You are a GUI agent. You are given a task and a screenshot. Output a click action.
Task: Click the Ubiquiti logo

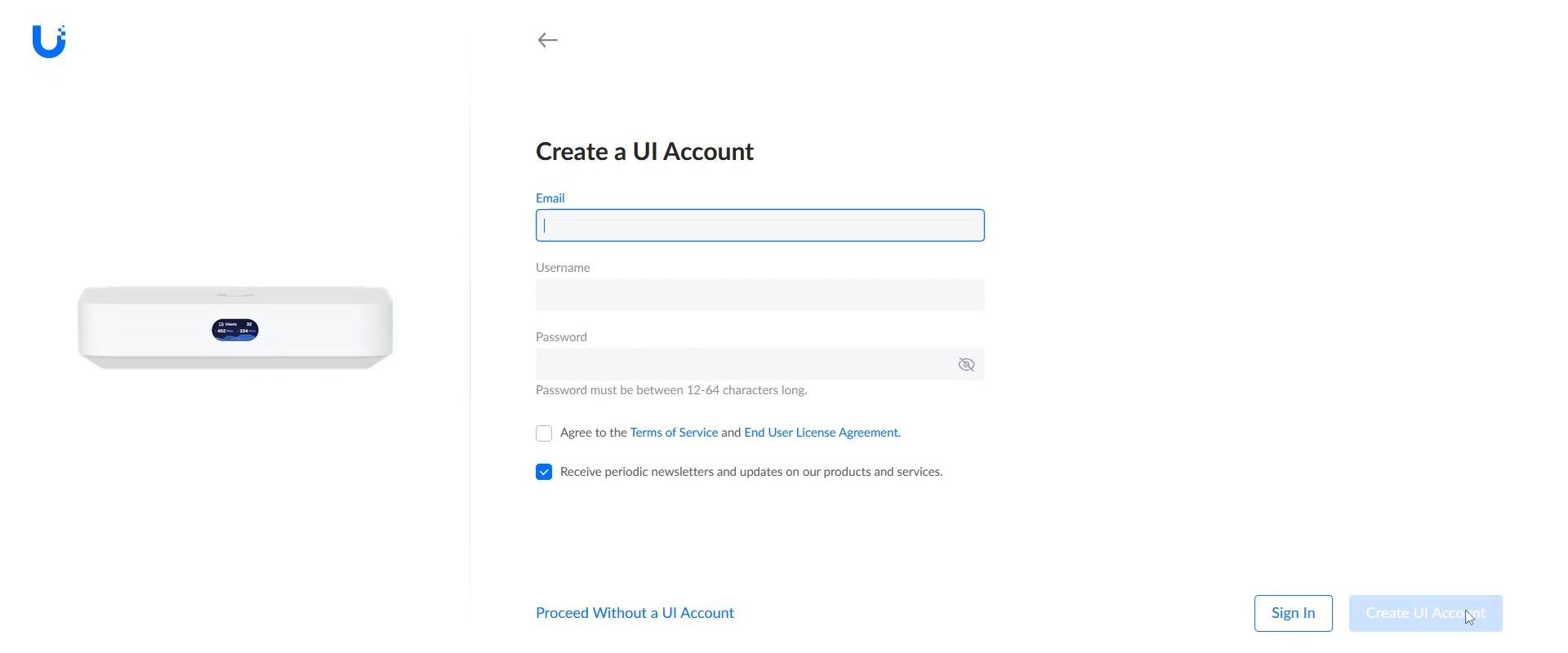click(49, 42)
